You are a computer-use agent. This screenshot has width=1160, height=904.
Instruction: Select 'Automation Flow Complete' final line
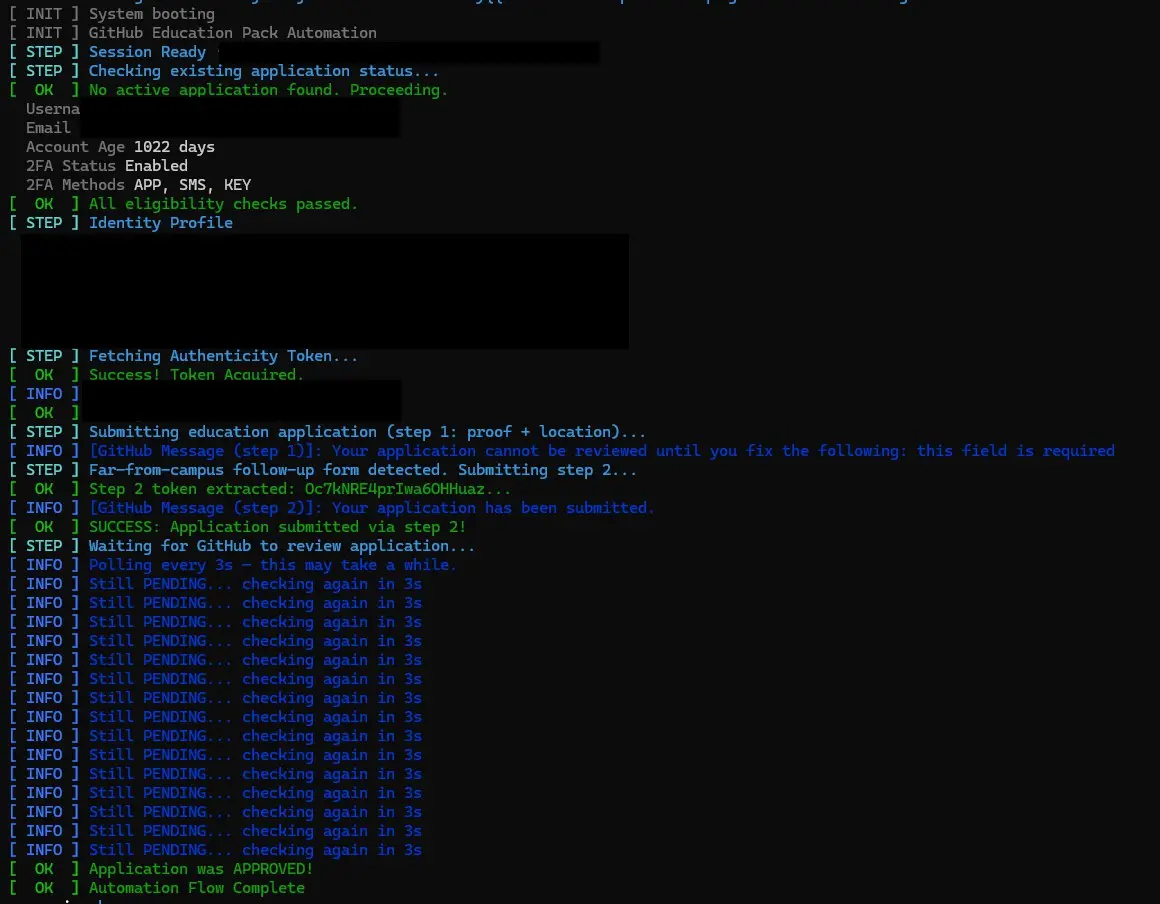[197, 888]
